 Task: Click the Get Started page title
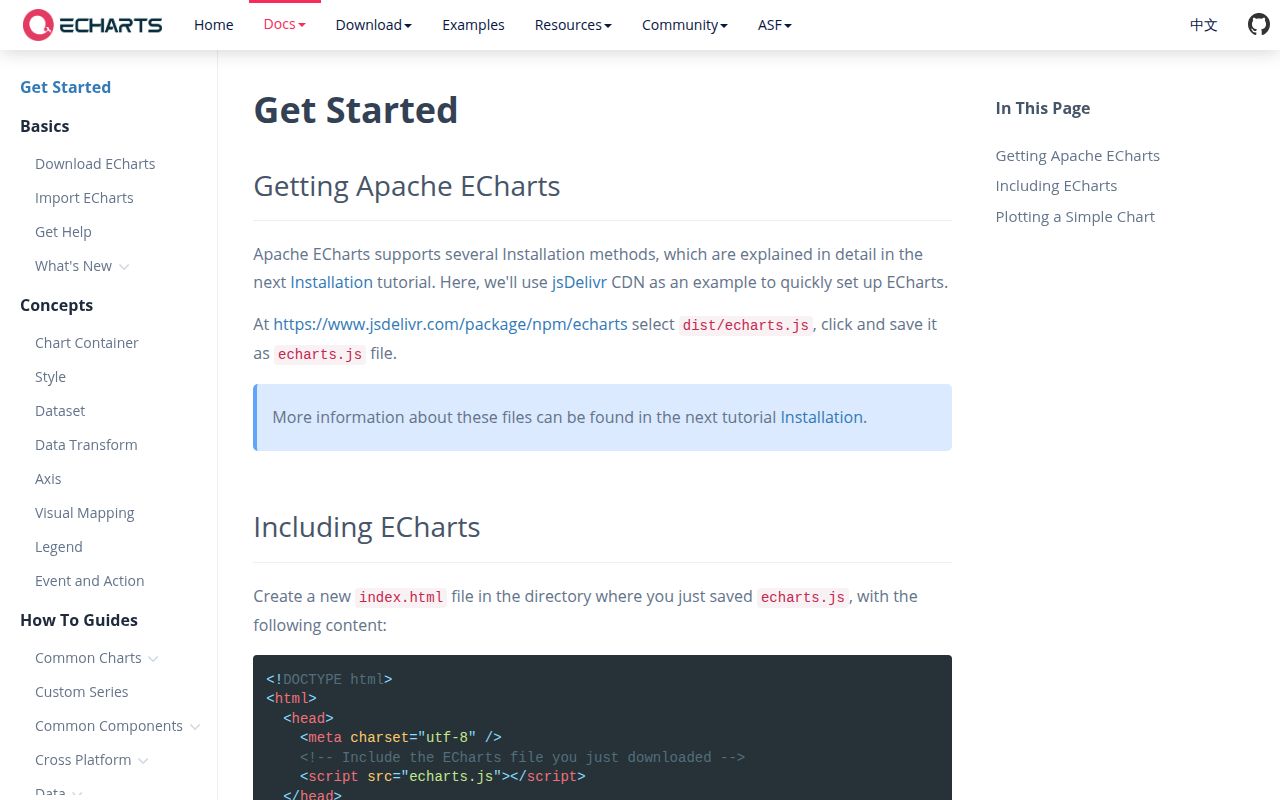coord(356,110)
